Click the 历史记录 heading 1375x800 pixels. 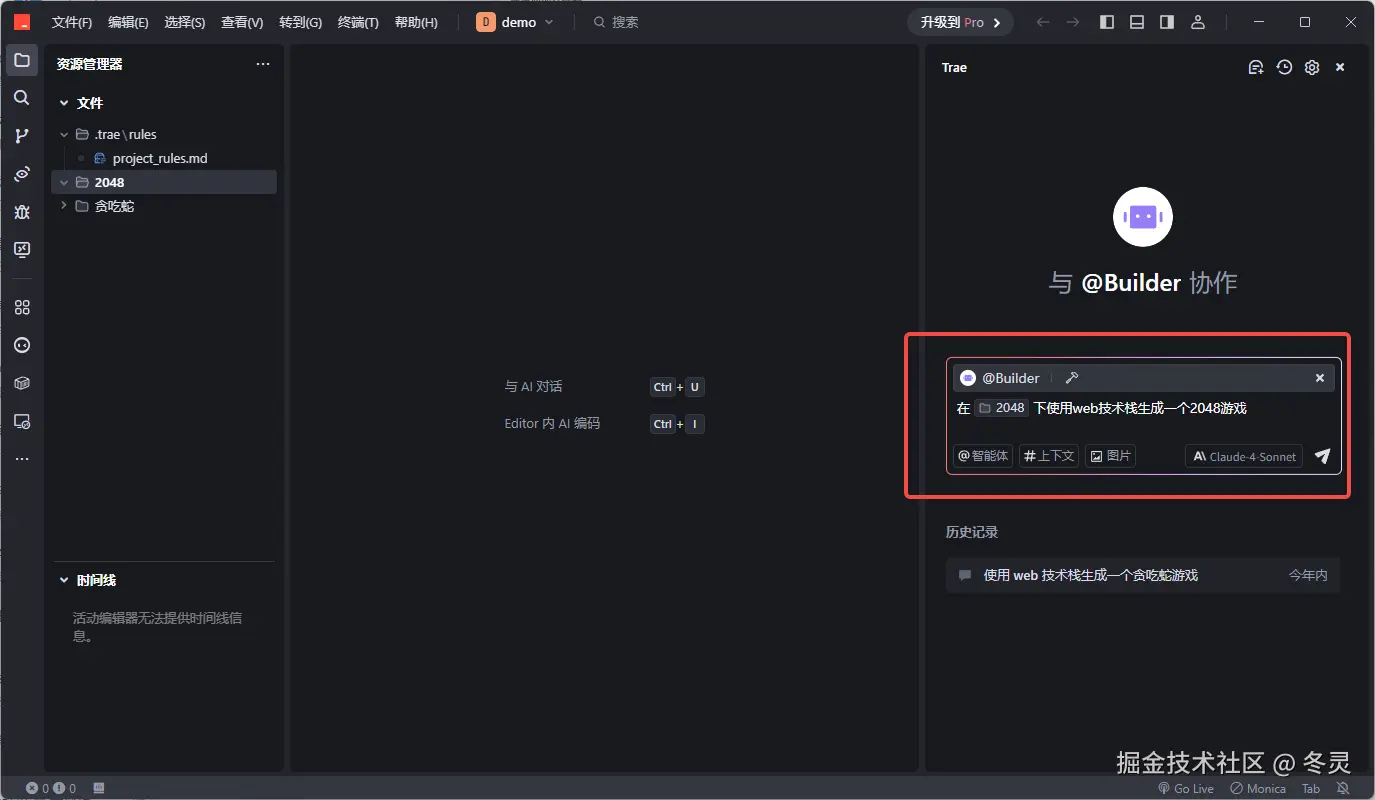(972, 532)
